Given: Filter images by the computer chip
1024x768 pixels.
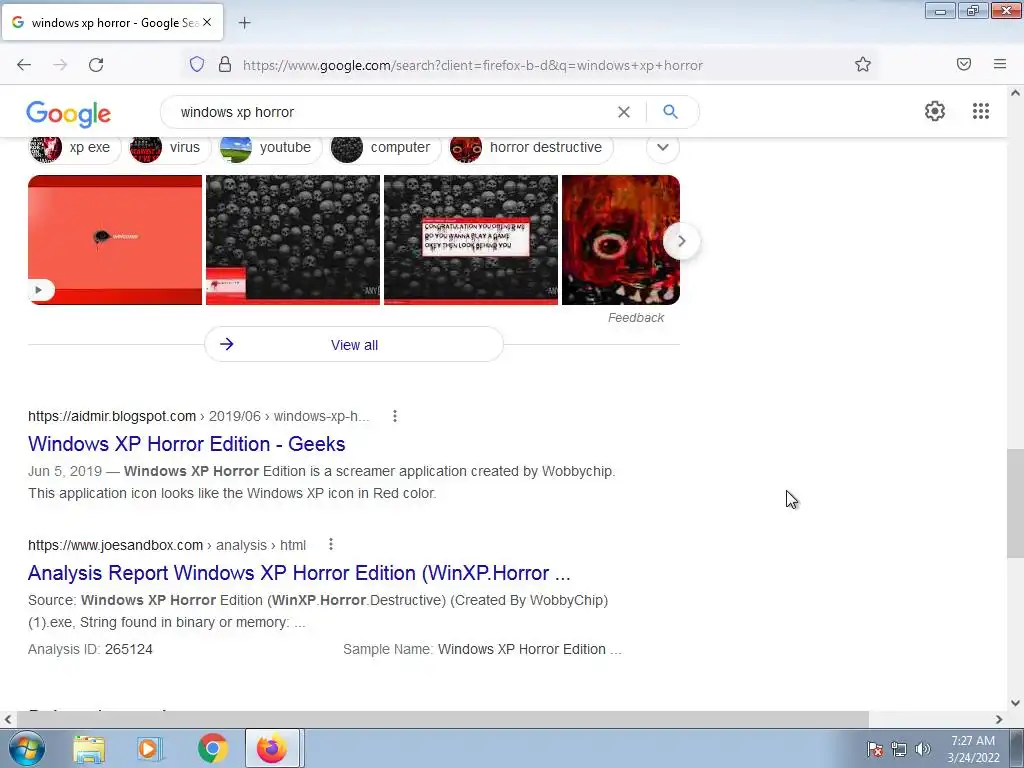Looking at the screenshot, I should 385,148.
